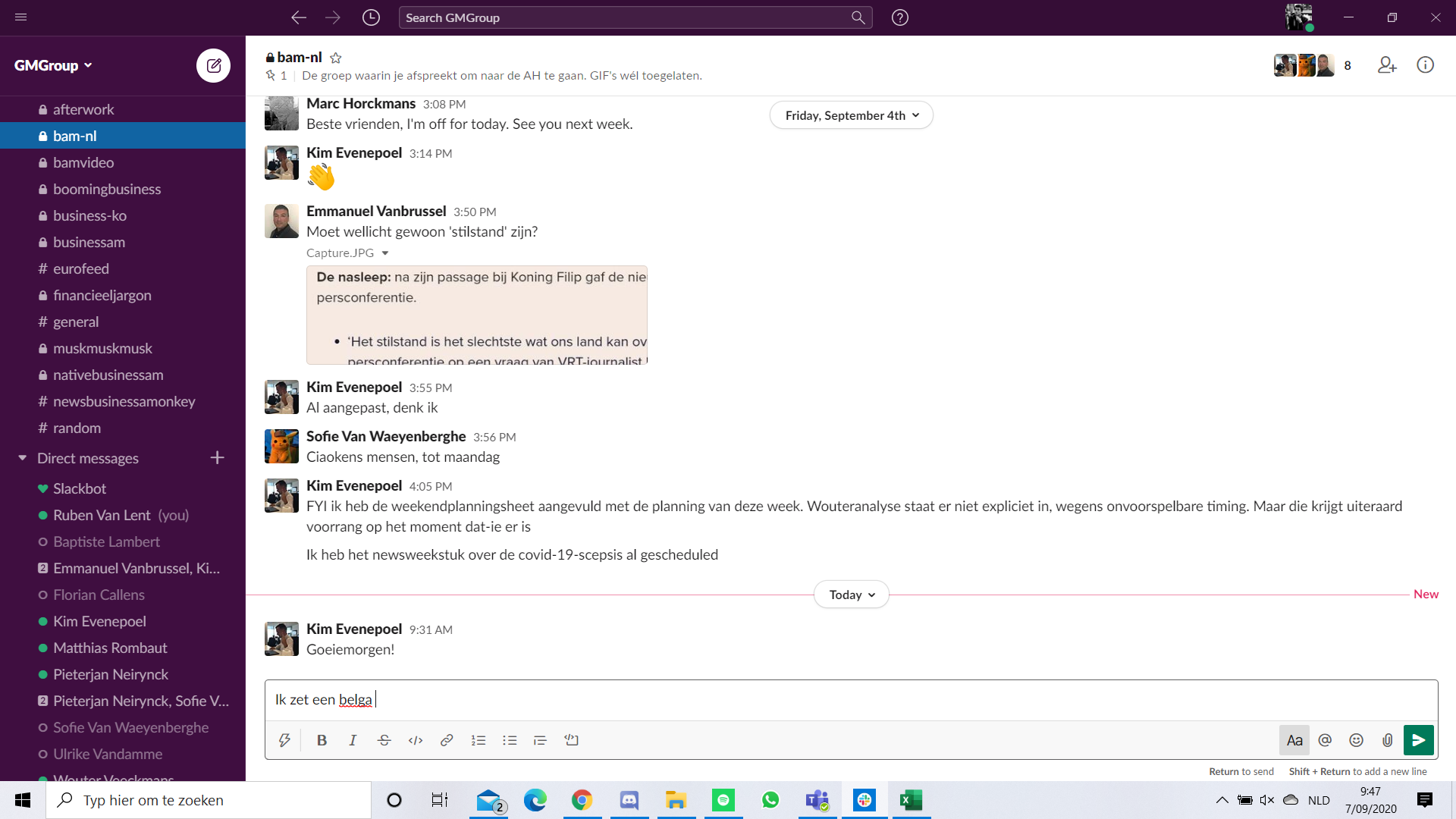Send the message with green arrow
Screen dimensions: 1456x819
pyautogui.click(x=1418, y=740)
